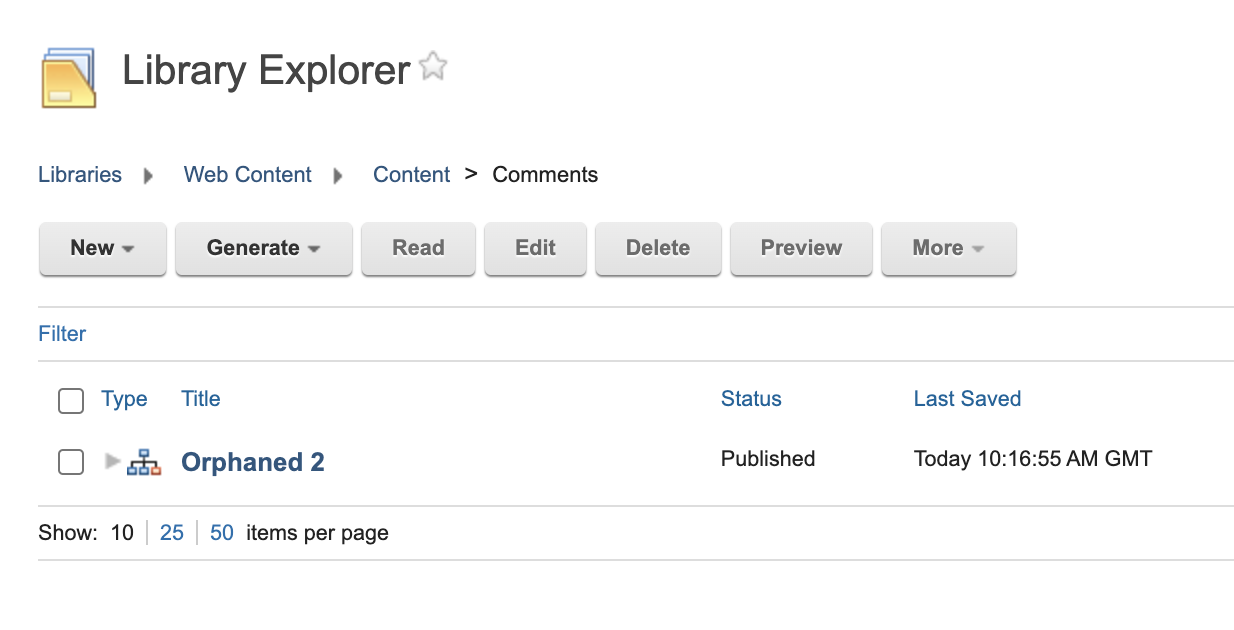Check the select-all checkbox in the header row

click(70, 400)
